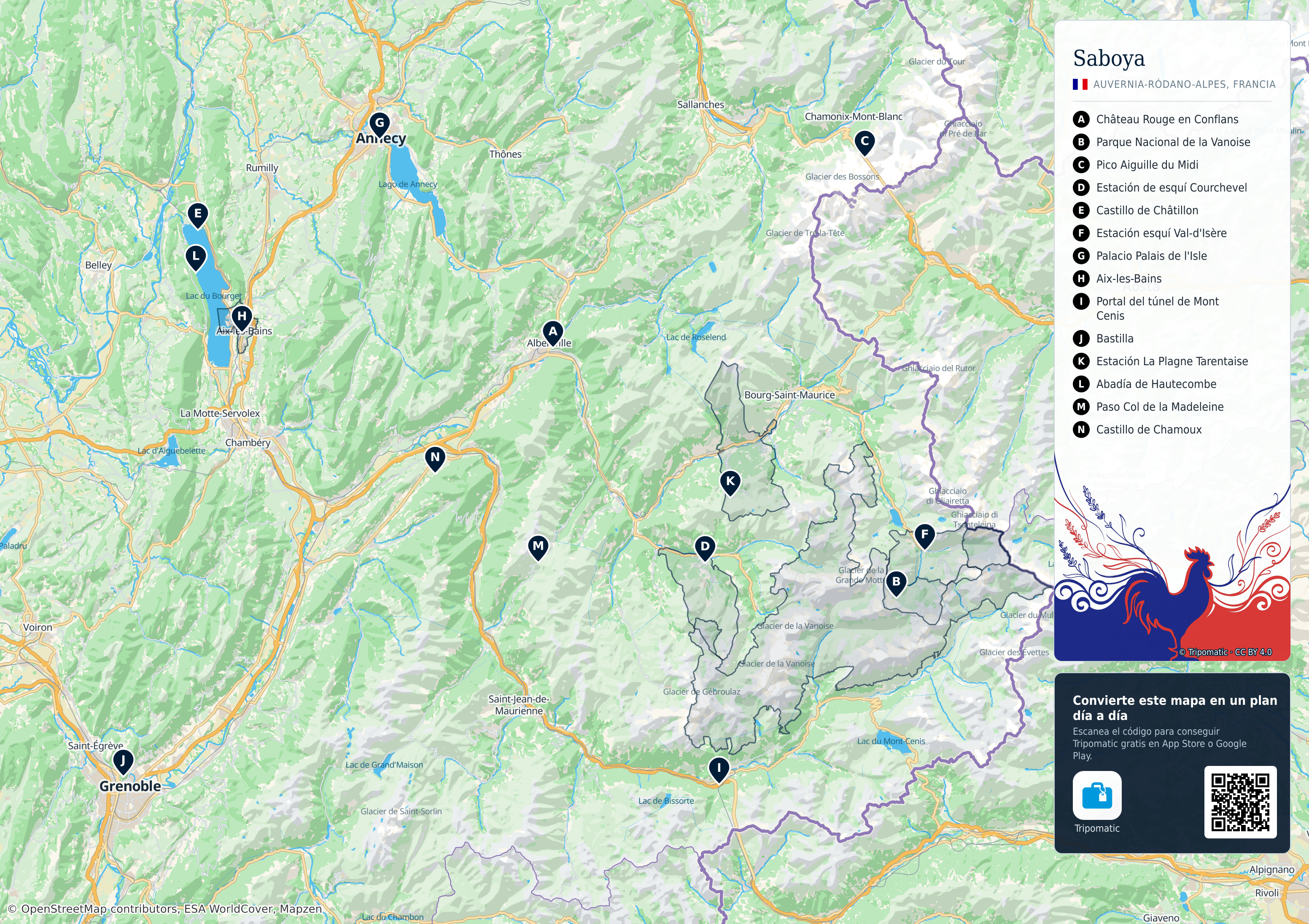
Task: Choose legend entry Portal del túnel de Mont Cenis
Action: 1146,309
